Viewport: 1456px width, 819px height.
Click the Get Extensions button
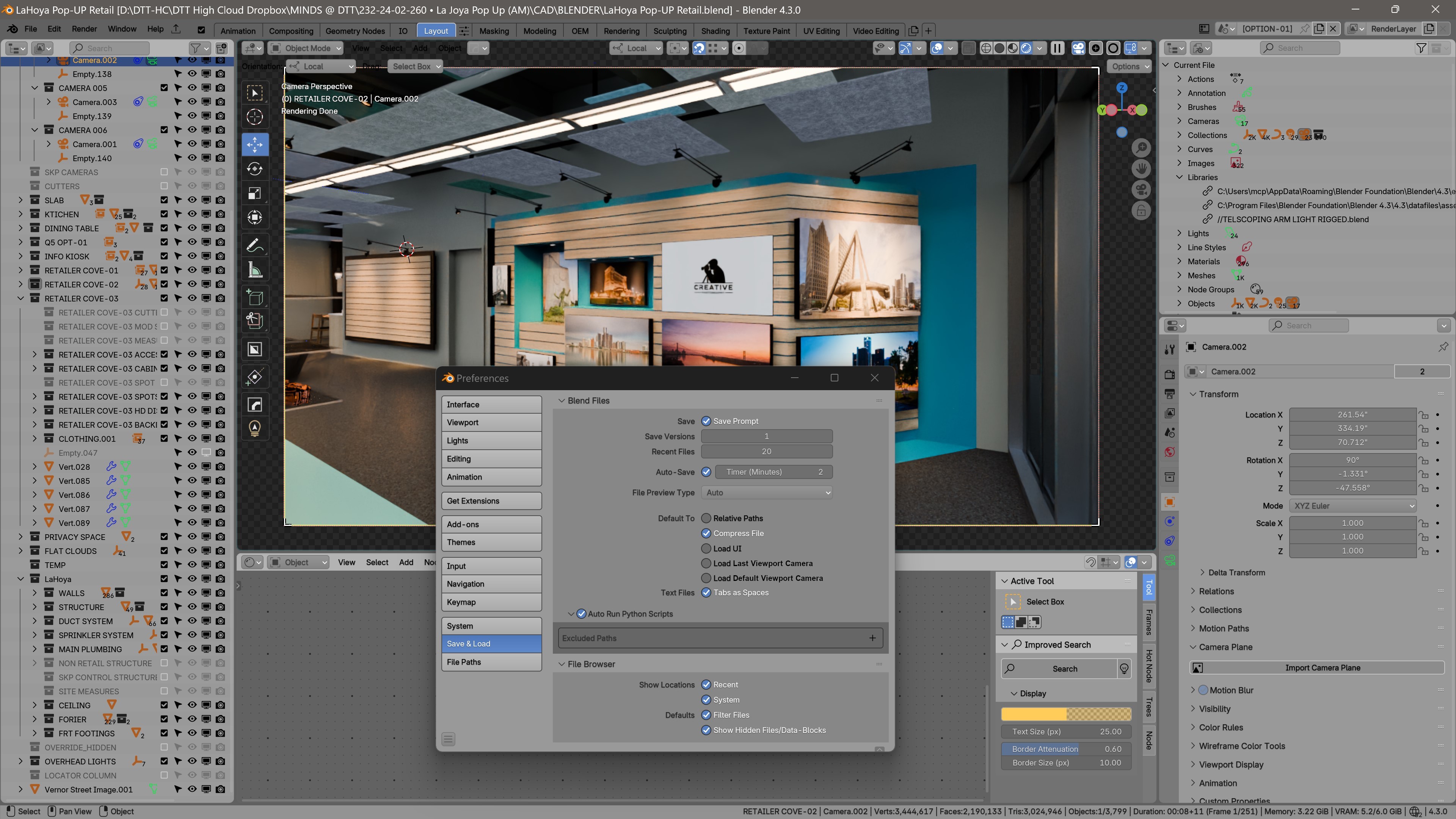[491, 501]
